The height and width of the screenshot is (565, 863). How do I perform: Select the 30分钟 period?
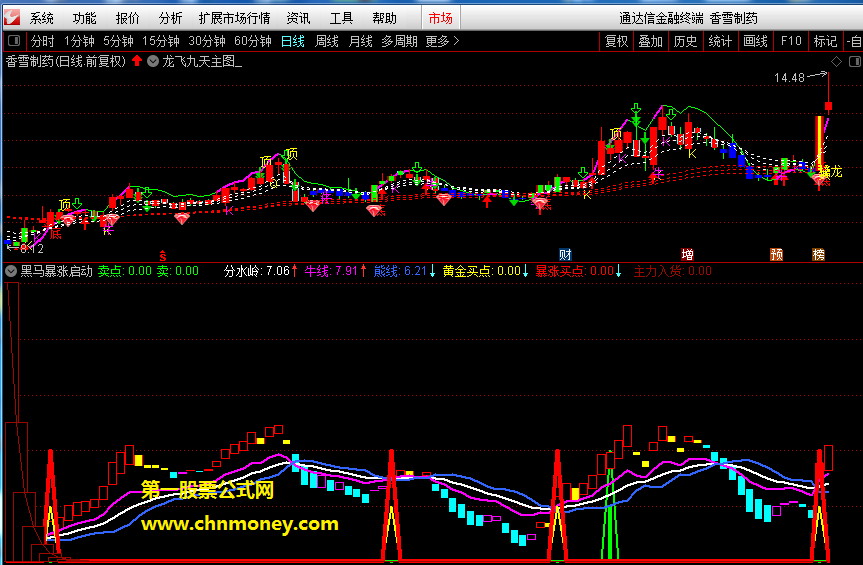(207, 41)
